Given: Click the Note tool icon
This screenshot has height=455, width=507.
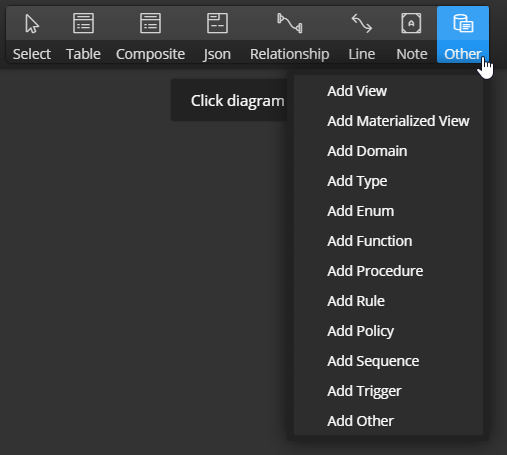Looking at the screenshot, I should pos(411,23).
